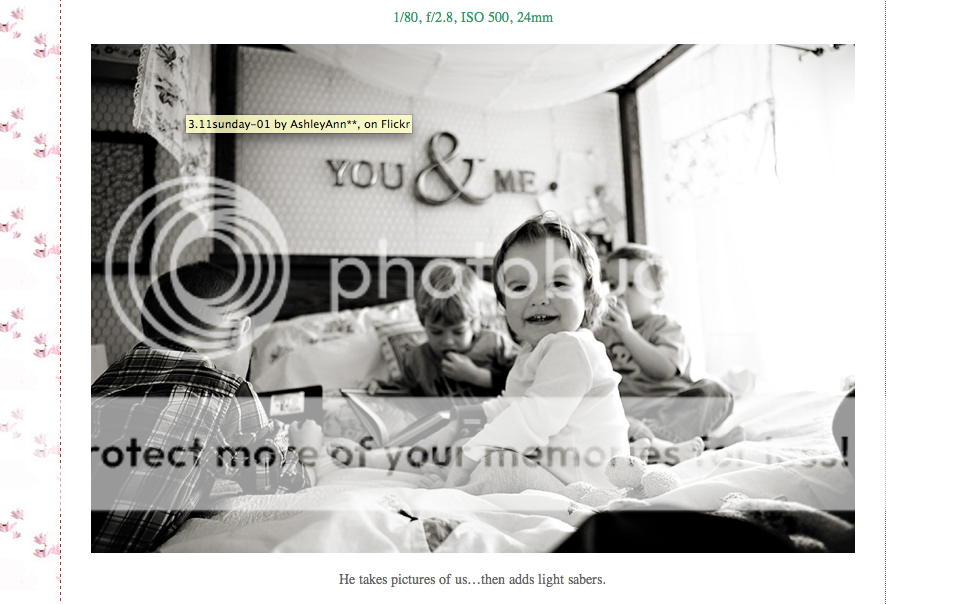Click the stuffed toy on the blanket
This screenshot has width=975, height=604.
tap(640, 476)
